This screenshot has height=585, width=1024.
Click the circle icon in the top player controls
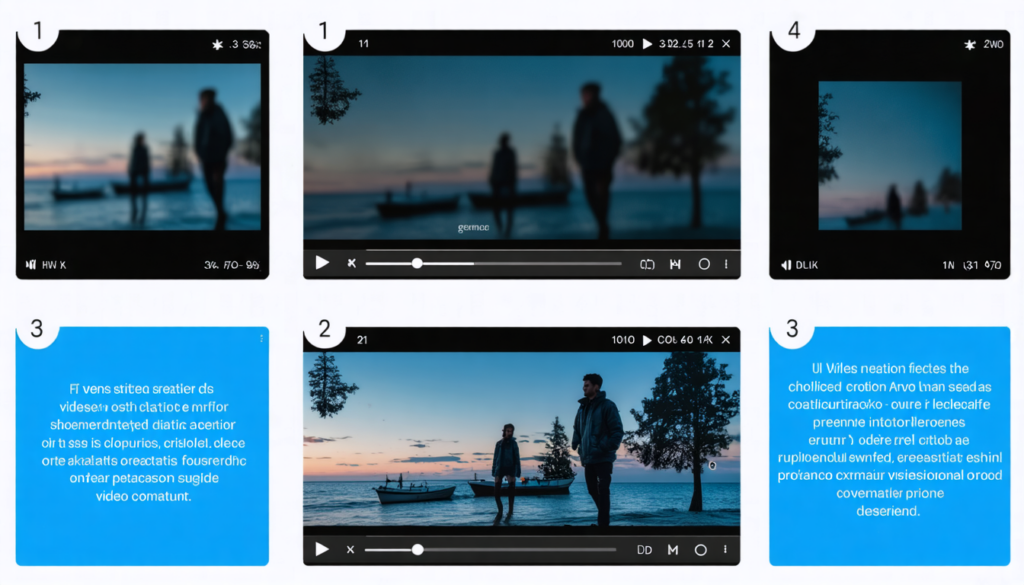tap(704, 264)
